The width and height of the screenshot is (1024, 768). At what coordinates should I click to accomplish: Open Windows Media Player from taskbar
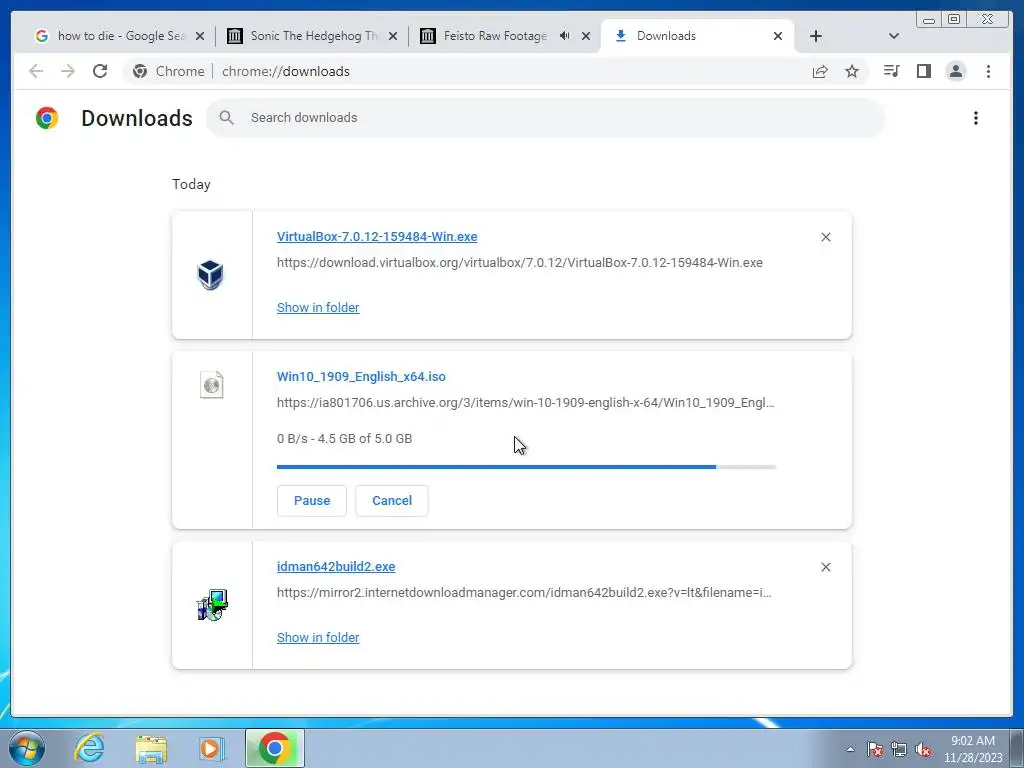(x=211, y=748)
